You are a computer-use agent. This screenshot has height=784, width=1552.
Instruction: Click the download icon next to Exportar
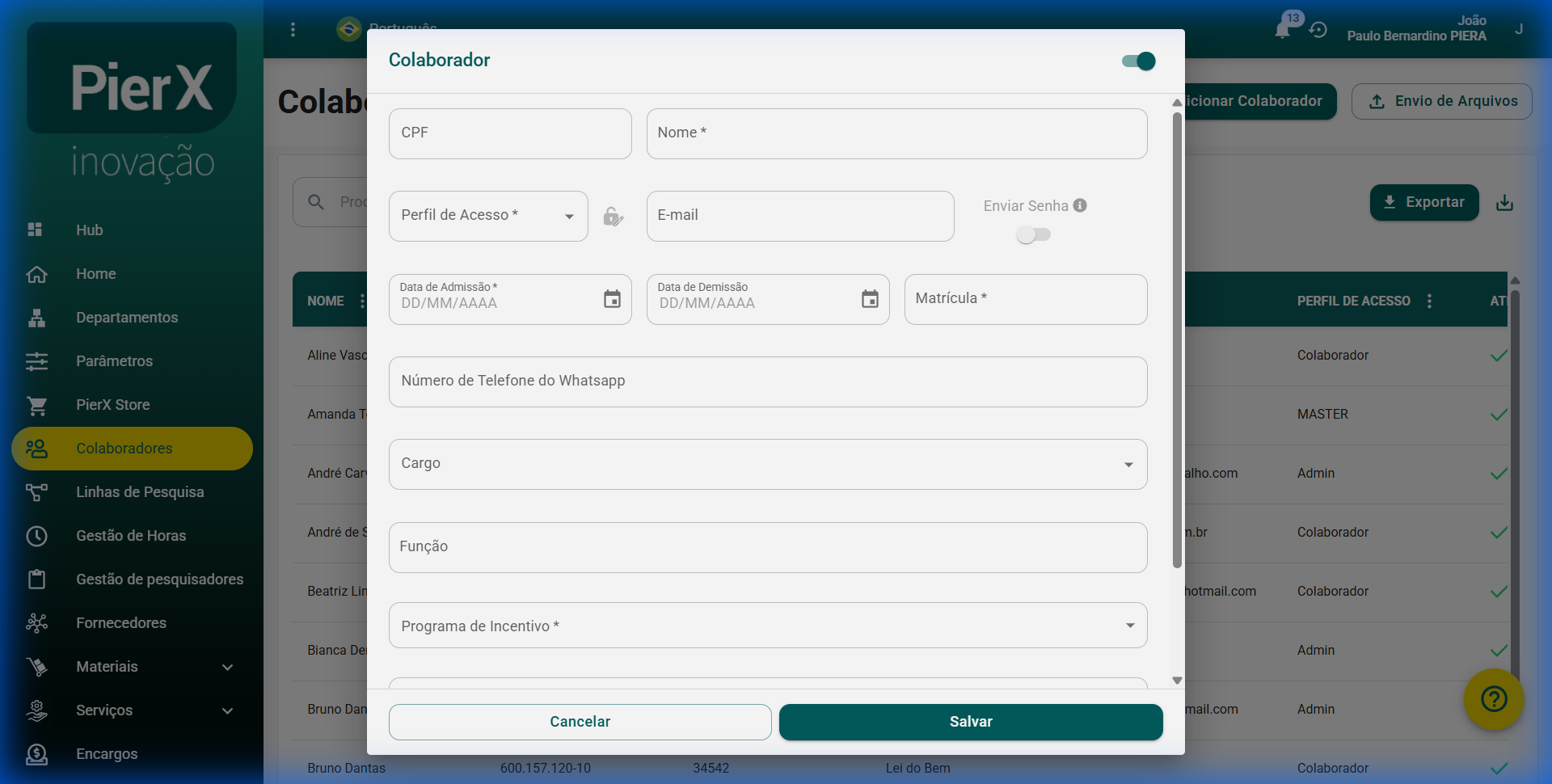[x=1504, y=203]
